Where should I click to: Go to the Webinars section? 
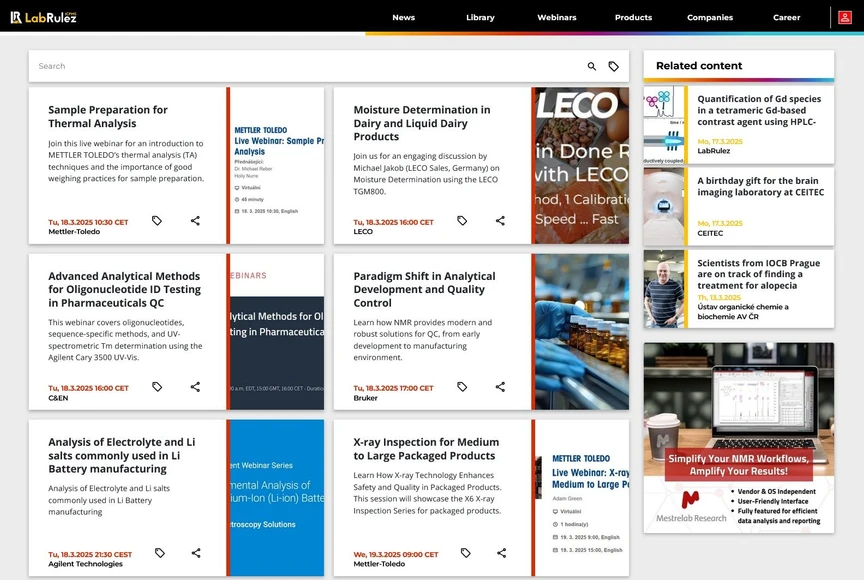click(557, 18)
